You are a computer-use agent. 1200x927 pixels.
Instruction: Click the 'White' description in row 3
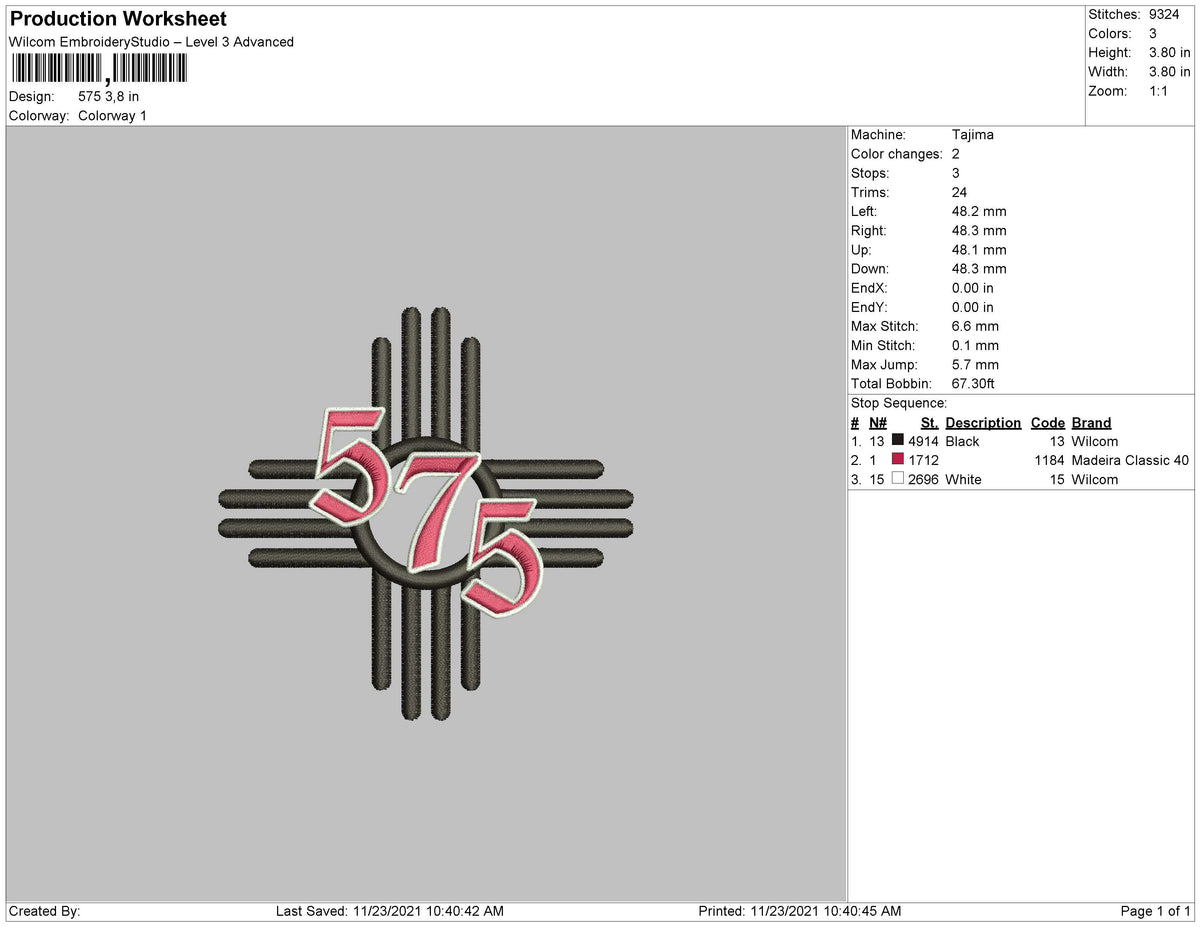pos(963,479)
